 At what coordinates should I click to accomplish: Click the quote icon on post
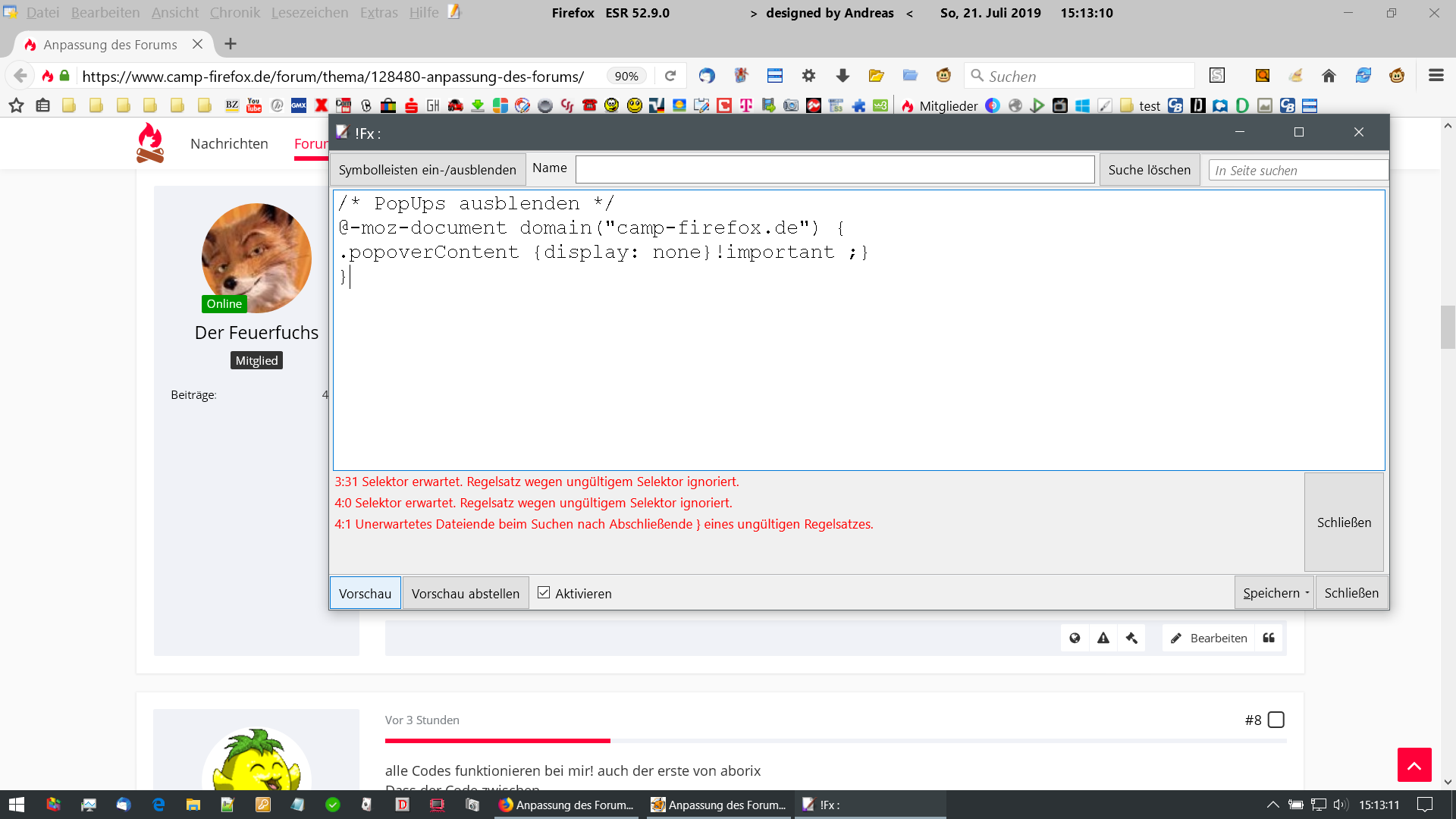[1269, 638]
